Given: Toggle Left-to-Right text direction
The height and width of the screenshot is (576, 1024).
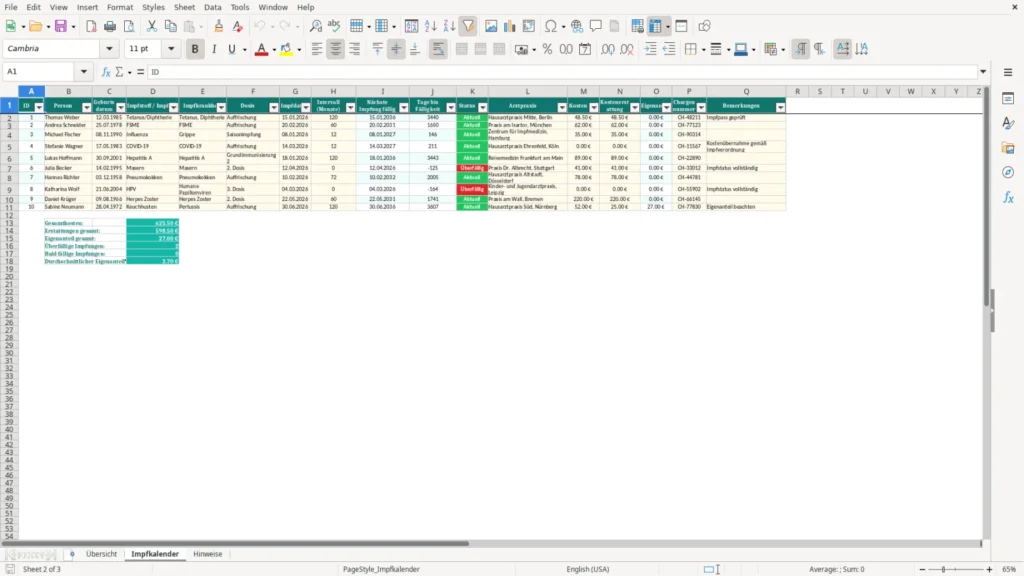Looking at the screenshot, I should coord(801,49).
